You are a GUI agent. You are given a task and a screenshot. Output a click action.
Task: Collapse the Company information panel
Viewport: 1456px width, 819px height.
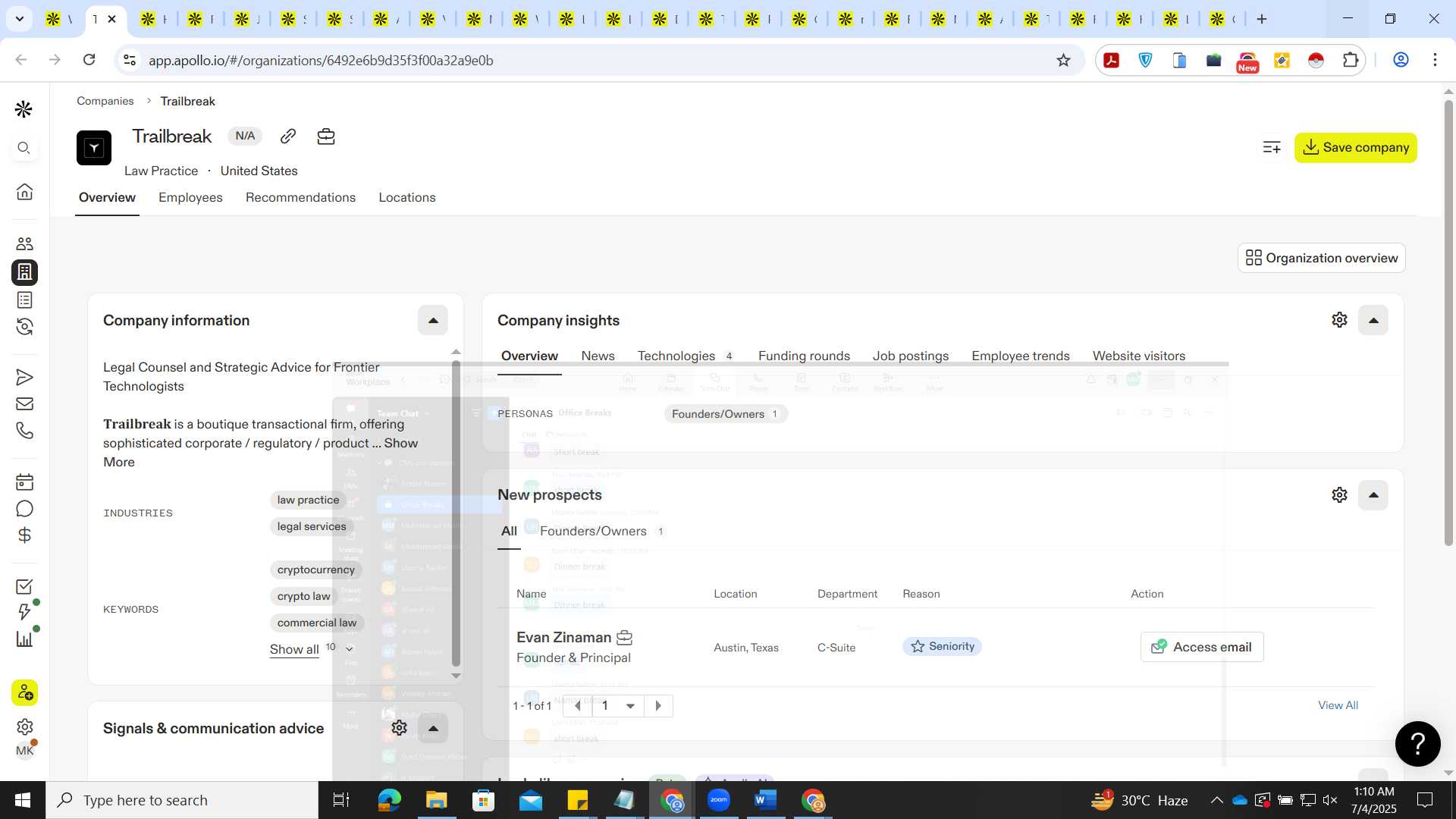(x=433, y=320)
